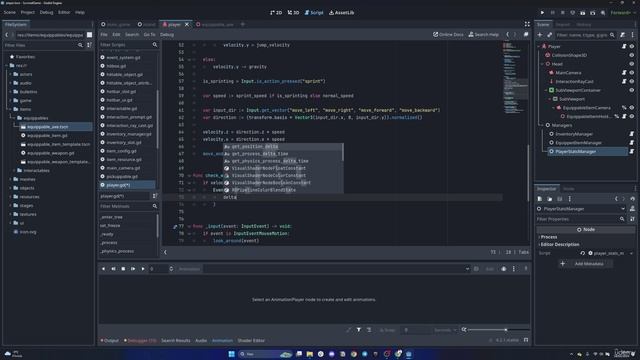Viewport: 640px width, 360px height.
Task: Toggle method list sort order icon
Action: point(154,196)
